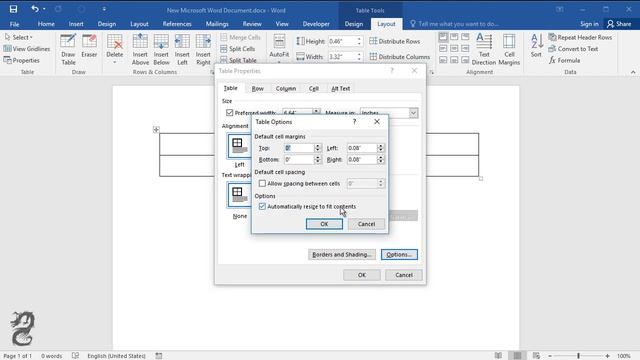The image size is (640, 360).
Task: Click Cancel in Table Properties dialog
Action: (404, 275)
